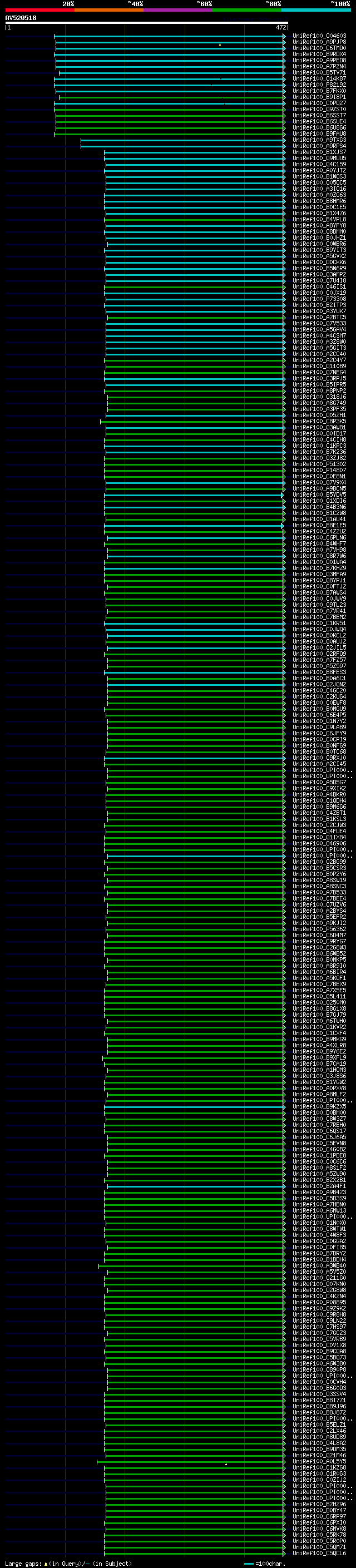Screen dimensions: 356x1568
Task: Select hit label UniRef100_A3IQ16
Action: (319, 189)
